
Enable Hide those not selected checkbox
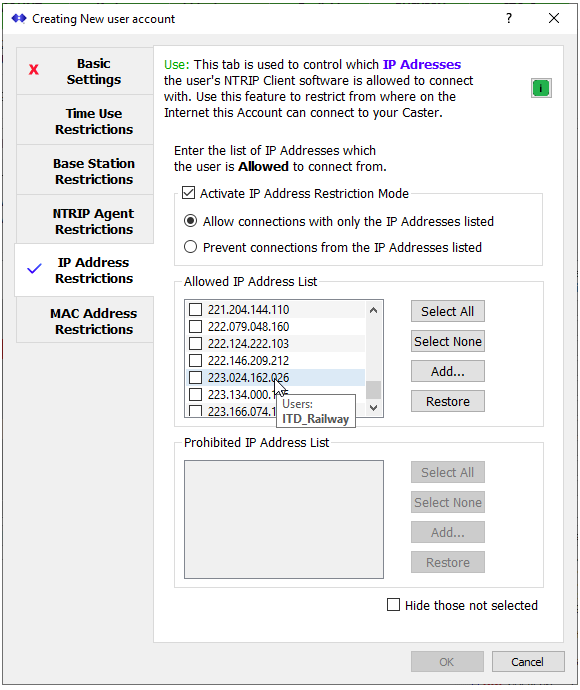coord(393,605)
